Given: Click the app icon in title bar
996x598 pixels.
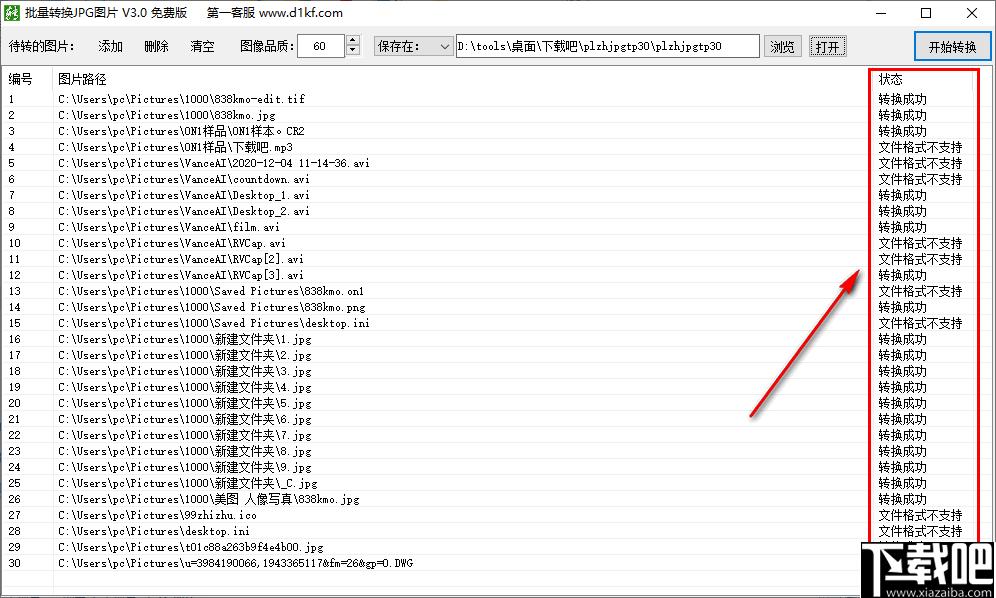Looking at the screenshot, I should coord(11,13).
